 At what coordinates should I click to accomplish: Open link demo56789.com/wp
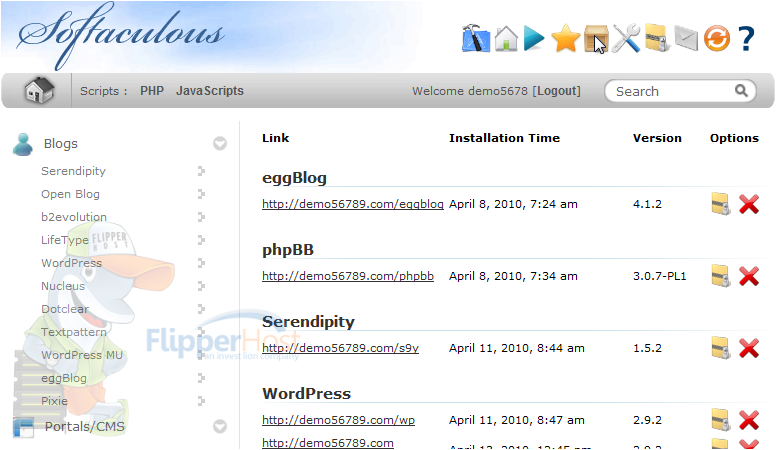click(338, 420)
